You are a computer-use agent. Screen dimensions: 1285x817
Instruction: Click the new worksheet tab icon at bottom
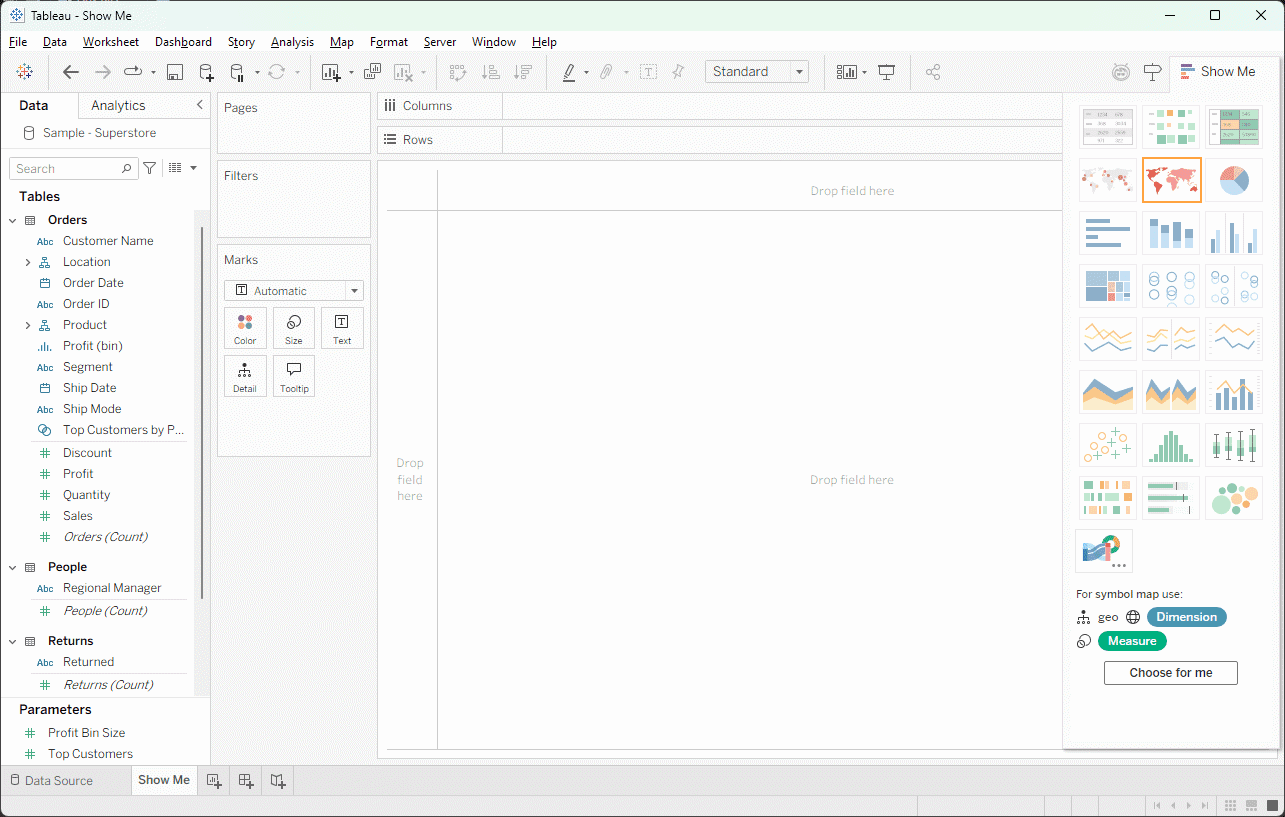click(x=213, y=780)
